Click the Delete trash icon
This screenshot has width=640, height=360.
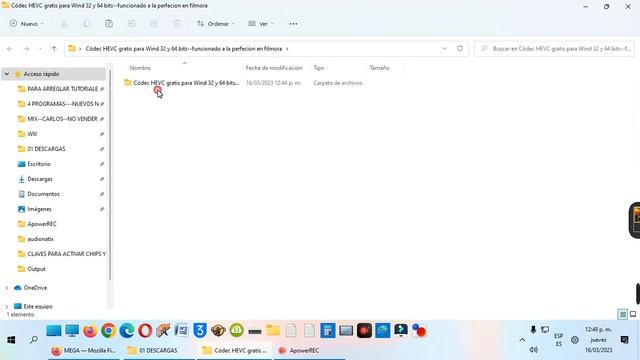click(176, 24)
